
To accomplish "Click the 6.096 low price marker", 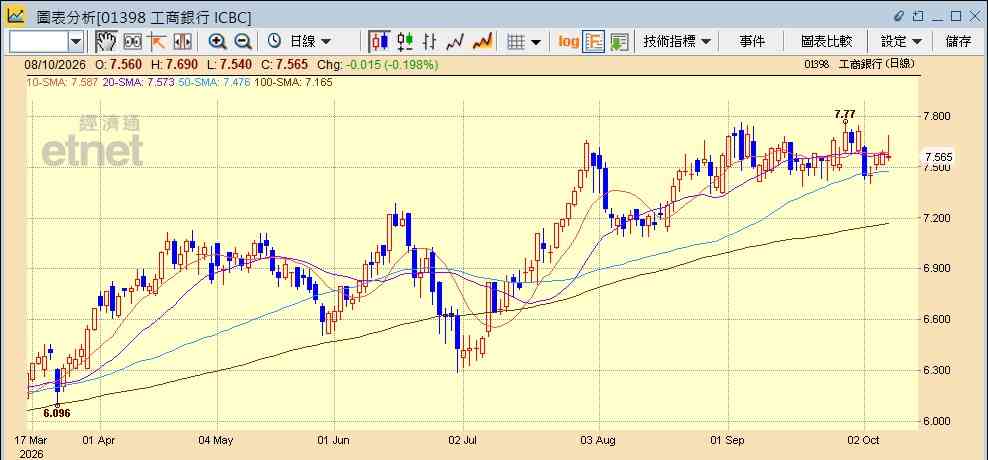I will coord(57,413).
